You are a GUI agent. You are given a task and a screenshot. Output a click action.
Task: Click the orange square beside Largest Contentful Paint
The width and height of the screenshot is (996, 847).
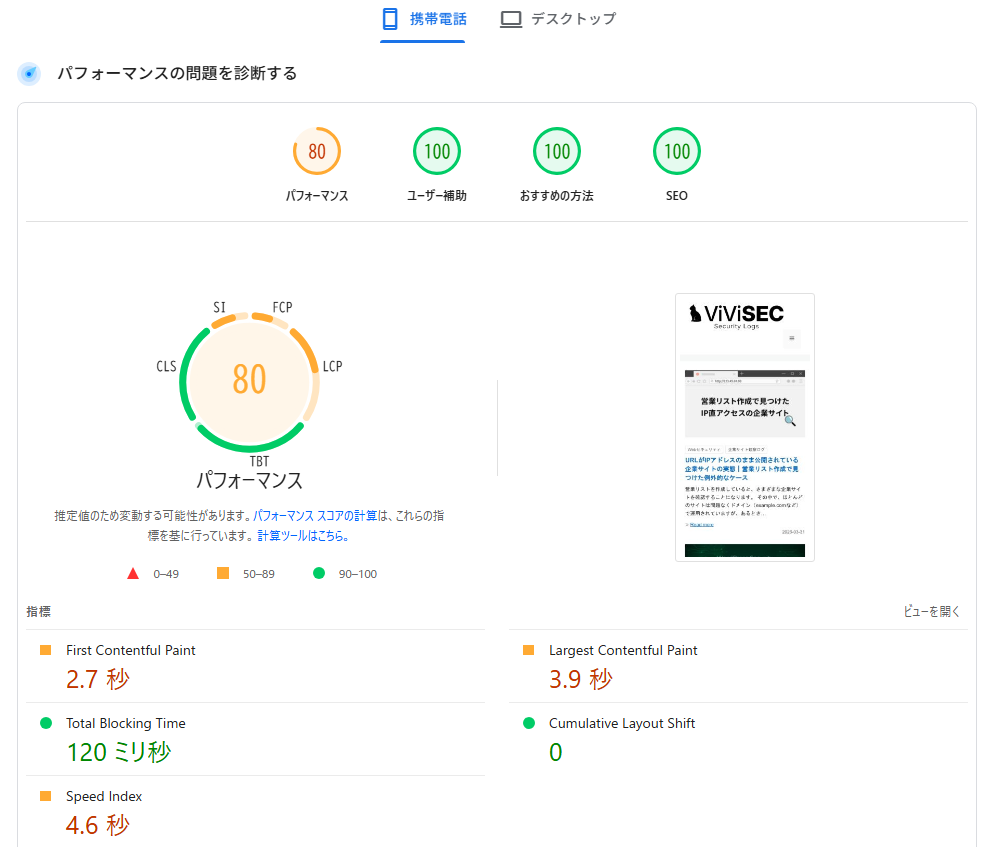tap(530, 649)
